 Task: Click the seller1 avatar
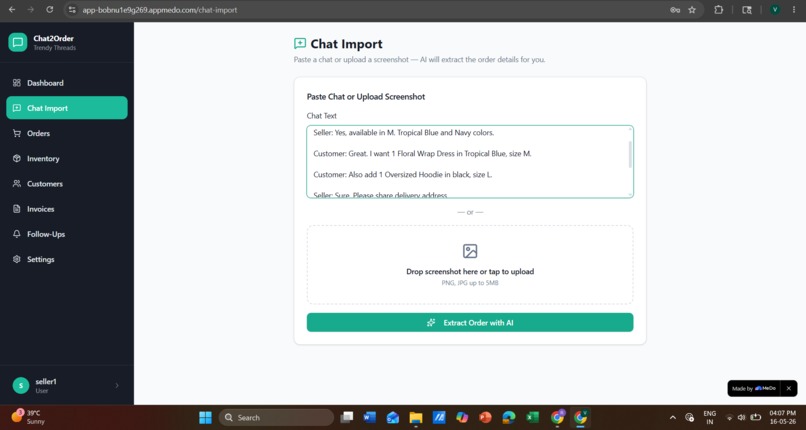pos(21,385)
